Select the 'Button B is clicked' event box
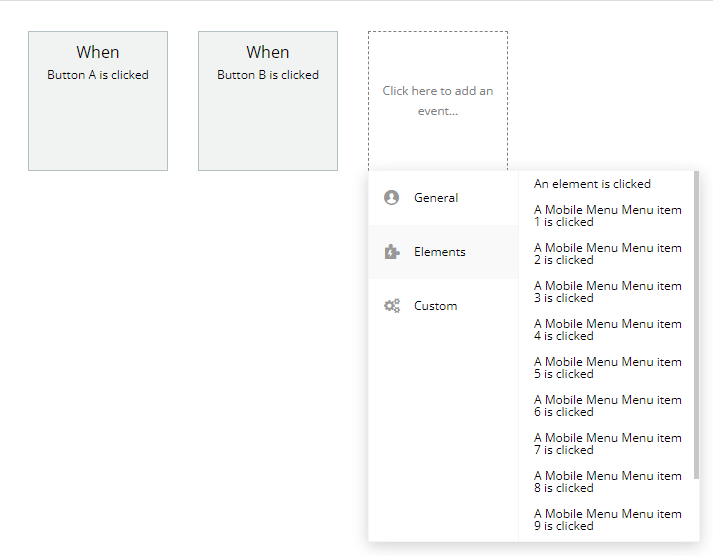The height and width of the screenshot is (556, 713). pos(268,101)
